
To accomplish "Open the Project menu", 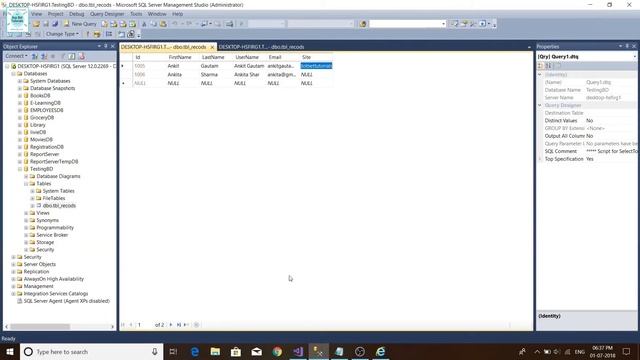I will coord(56,14).
